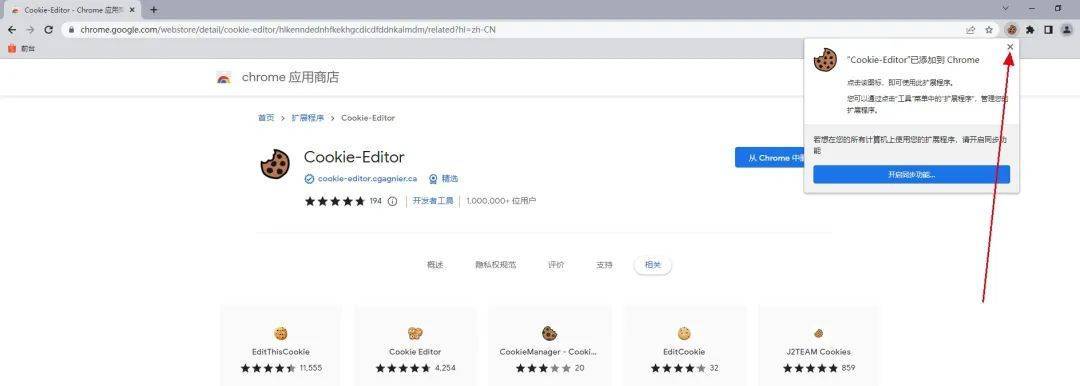Click the forward navigation arrow

click(30, 30)
